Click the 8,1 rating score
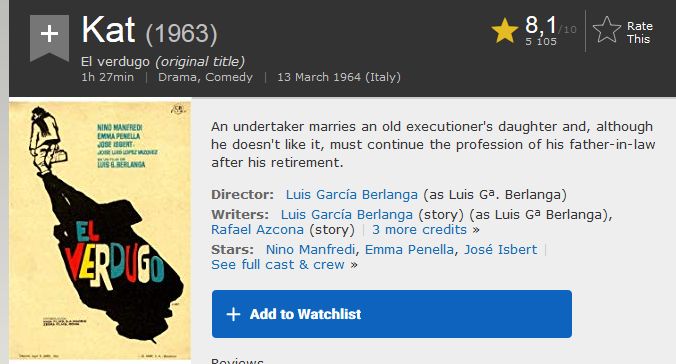 (541, 25)
